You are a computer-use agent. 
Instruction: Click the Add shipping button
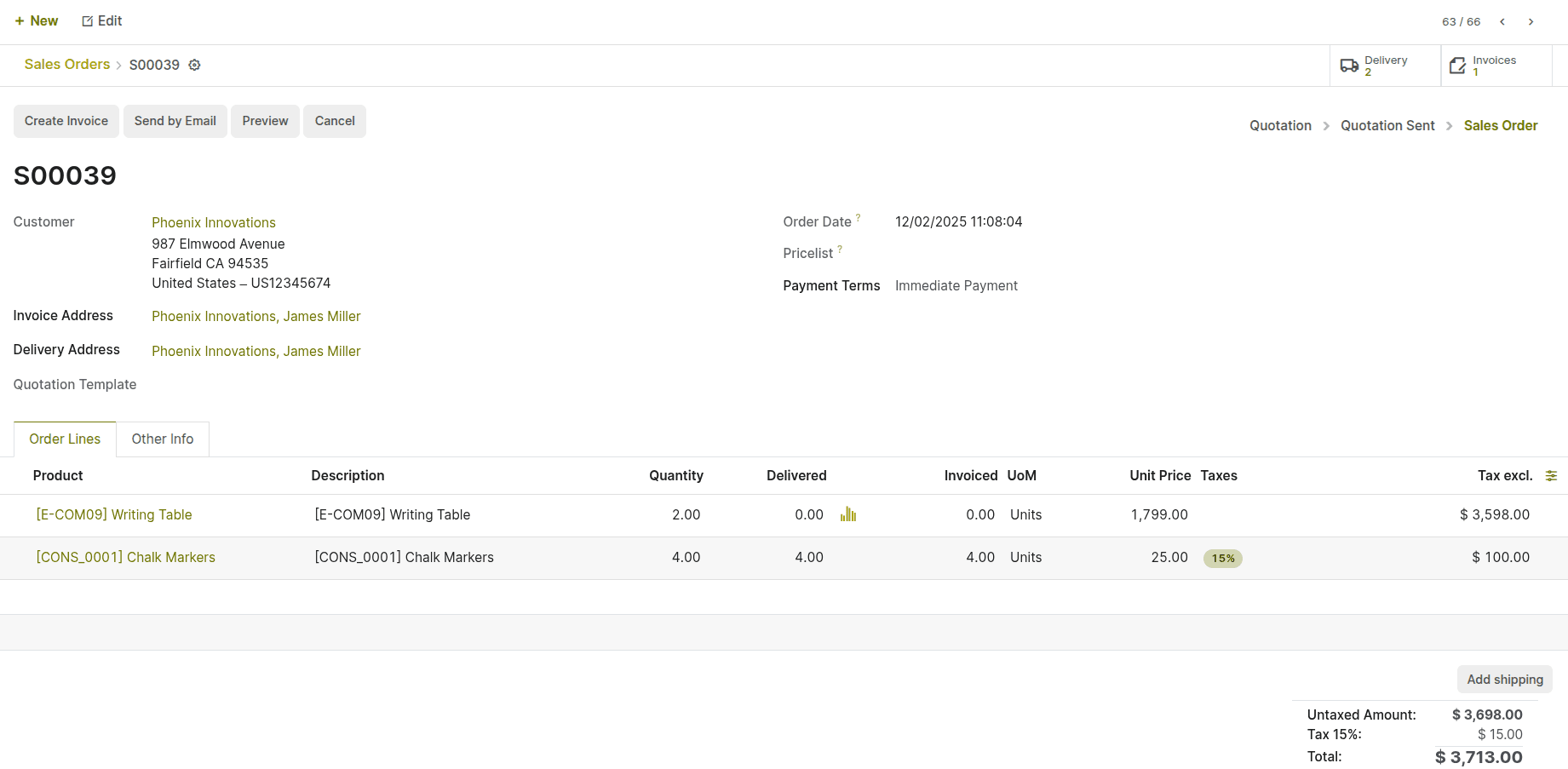coord(1504,680)
